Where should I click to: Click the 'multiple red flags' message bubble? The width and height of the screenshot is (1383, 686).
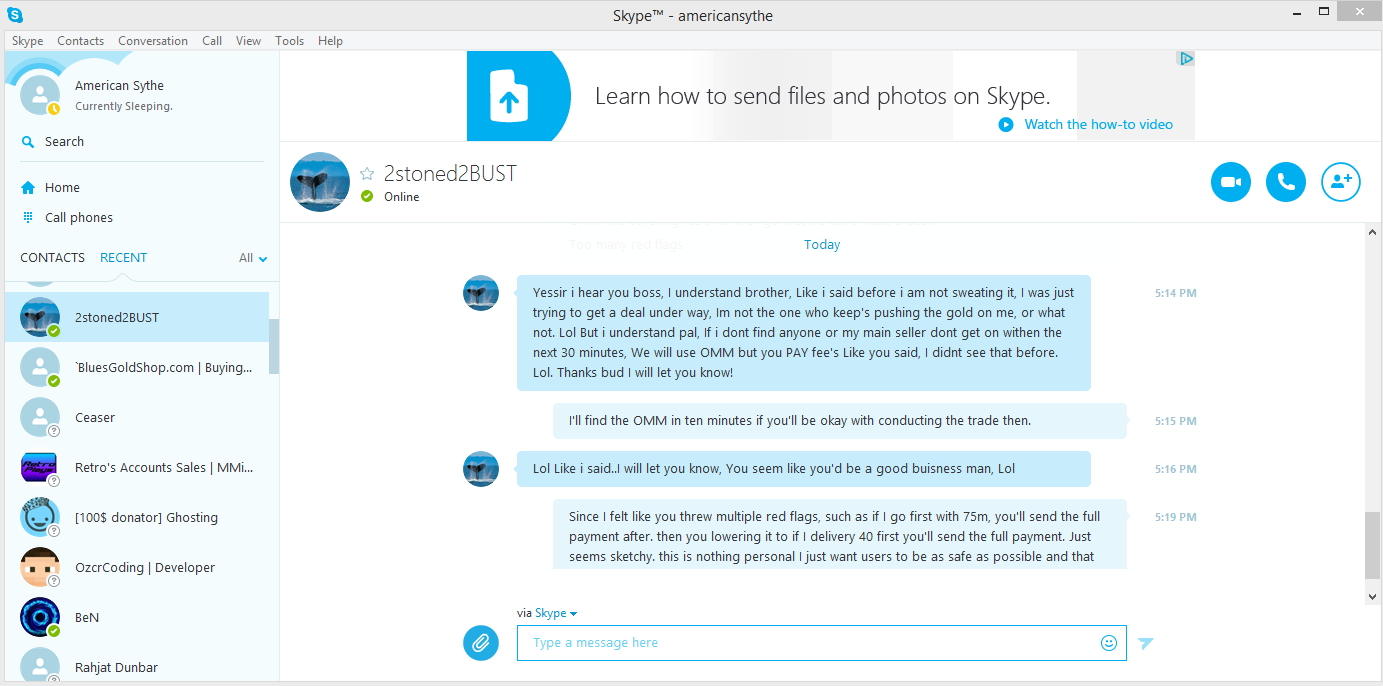[x=840, y=534]
